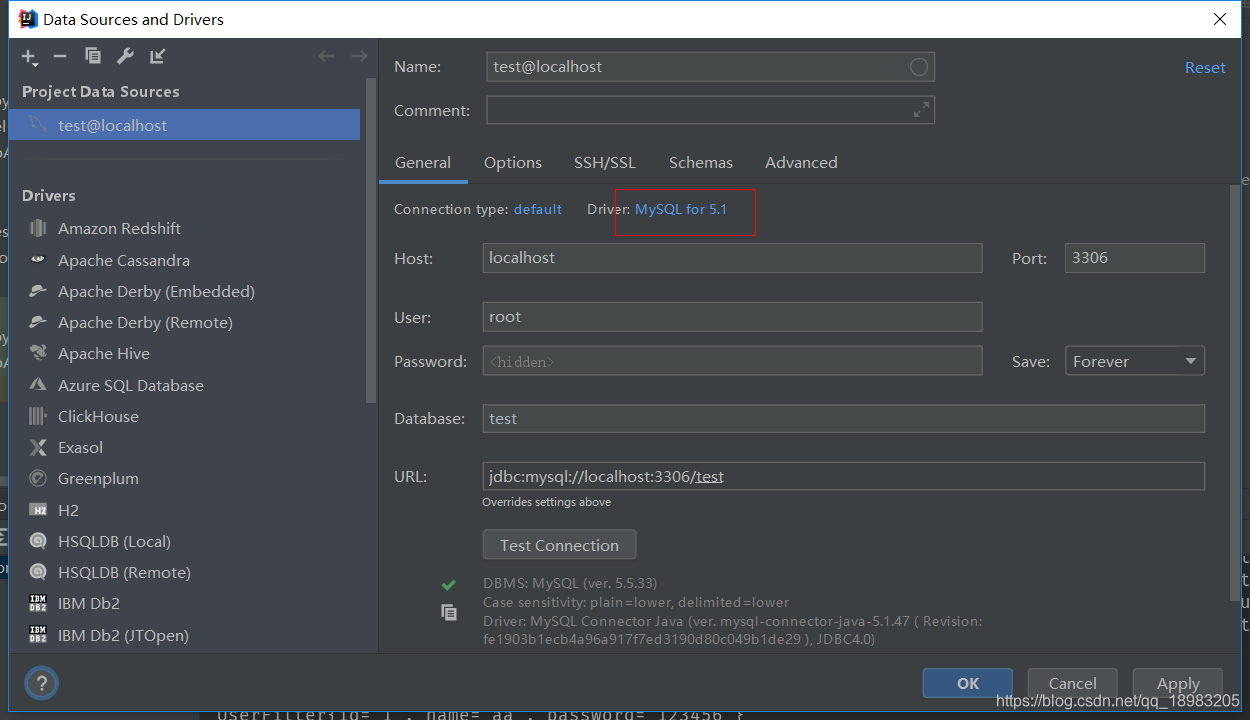This screenshot has width=1250, height=720.
Task: Click the hidden Password field
Action: click(x=732, y=361)
